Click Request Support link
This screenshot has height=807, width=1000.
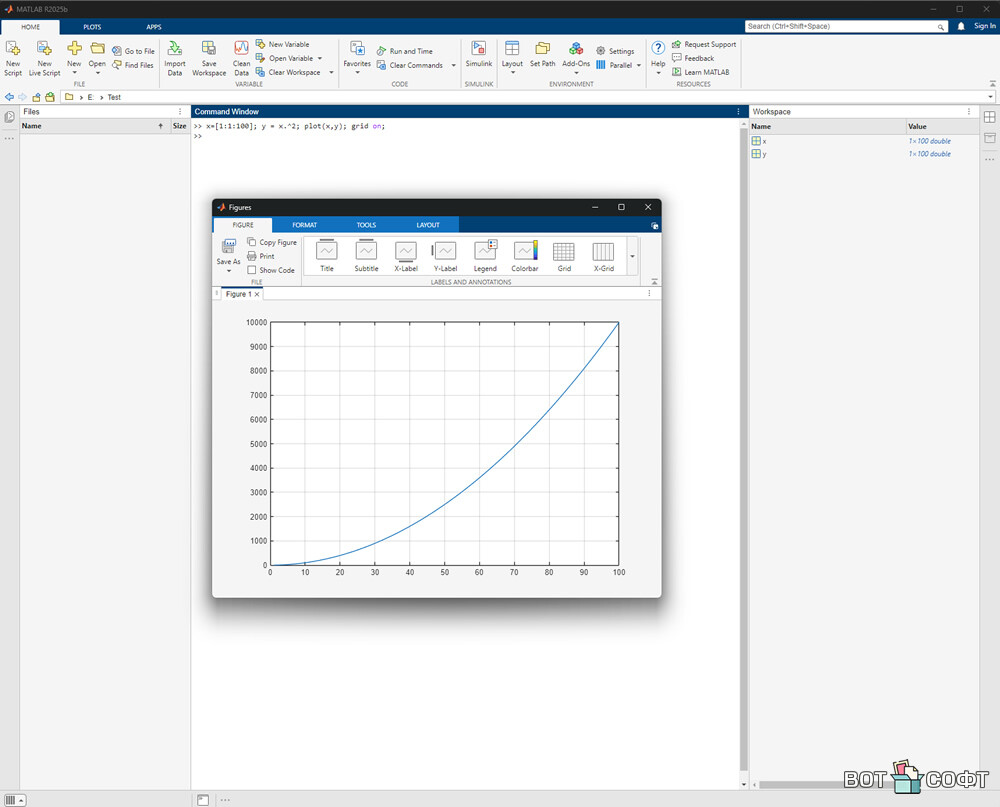(x=709, y=44)
